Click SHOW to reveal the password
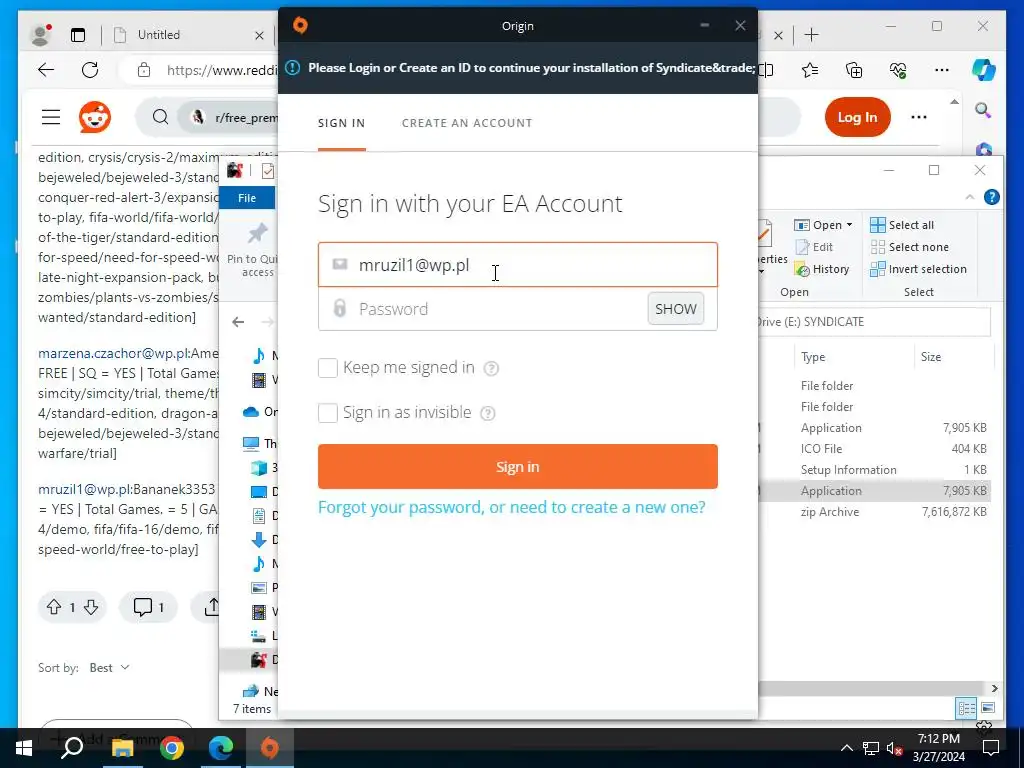This screenshot has width=1024, height=768. pyautogui.click(x=676, y=308)
